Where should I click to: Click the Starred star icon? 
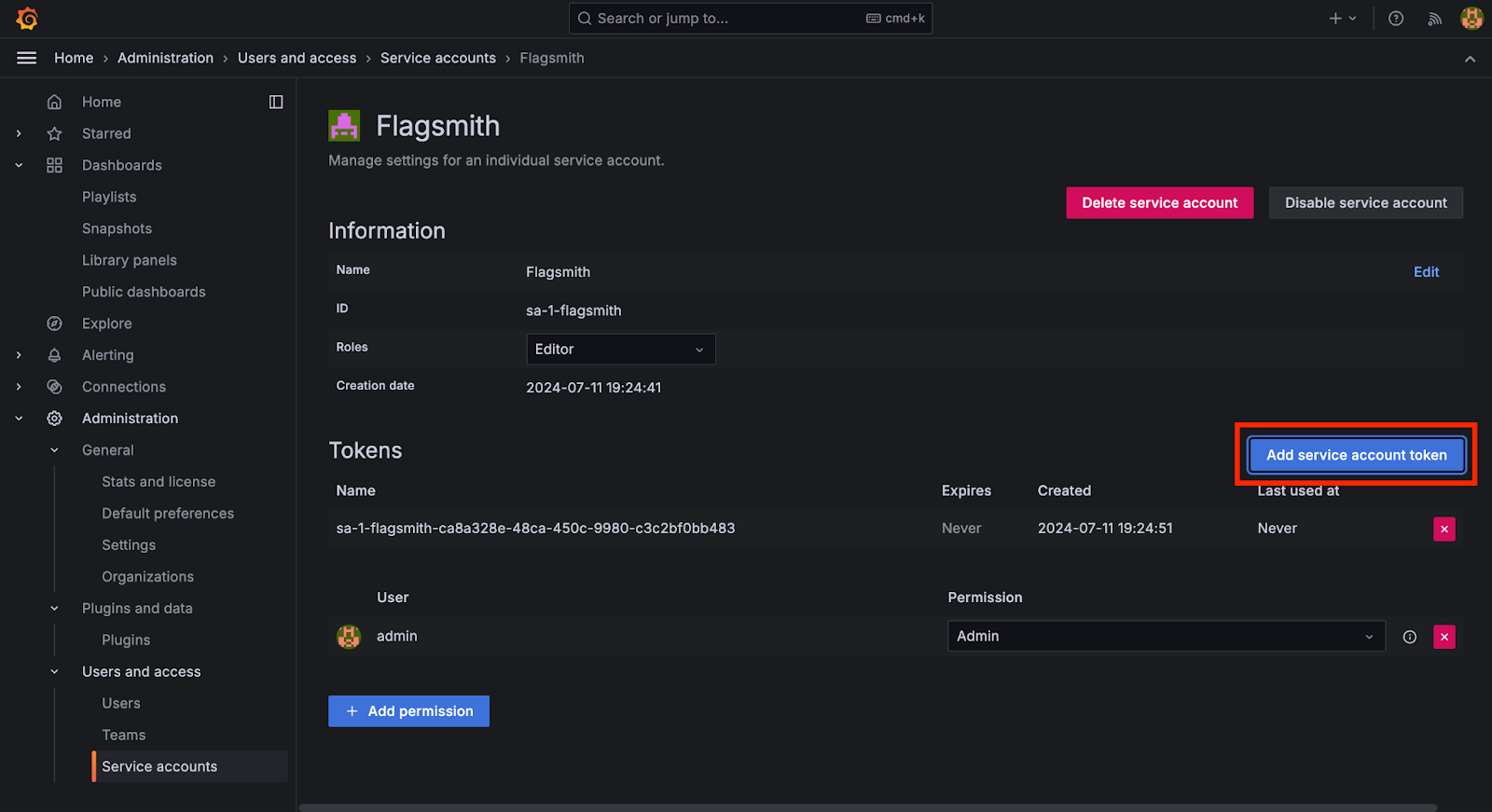(x=55, y=133)
